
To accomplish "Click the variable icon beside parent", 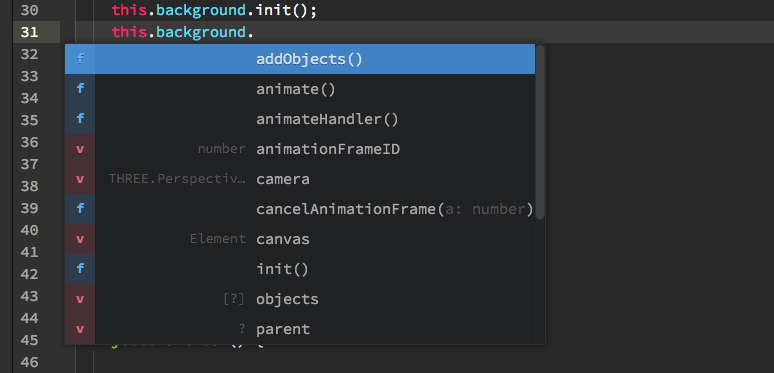I will (80, 329).
